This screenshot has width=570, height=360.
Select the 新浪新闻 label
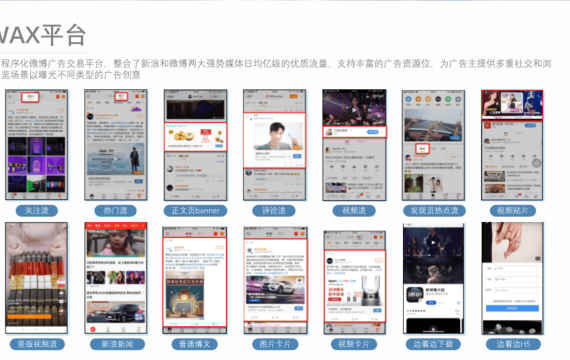coord(117,344)
